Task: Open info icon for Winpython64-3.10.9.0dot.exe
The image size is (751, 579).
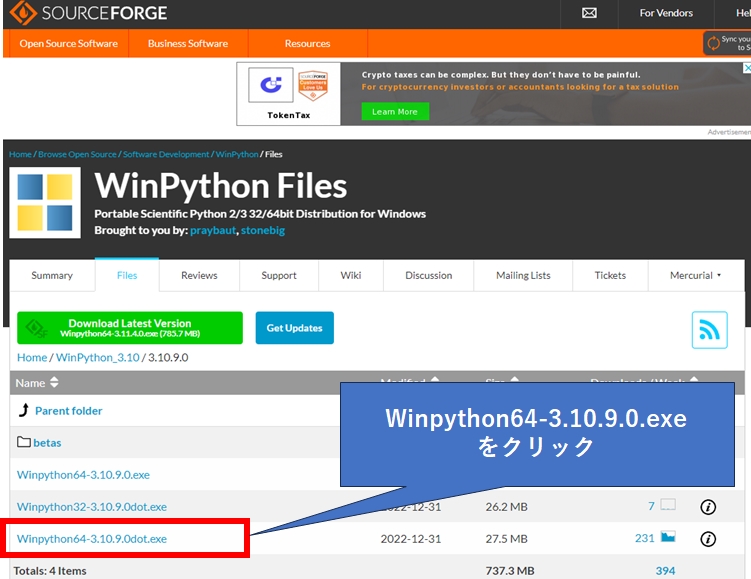Action: coord(708,539)
